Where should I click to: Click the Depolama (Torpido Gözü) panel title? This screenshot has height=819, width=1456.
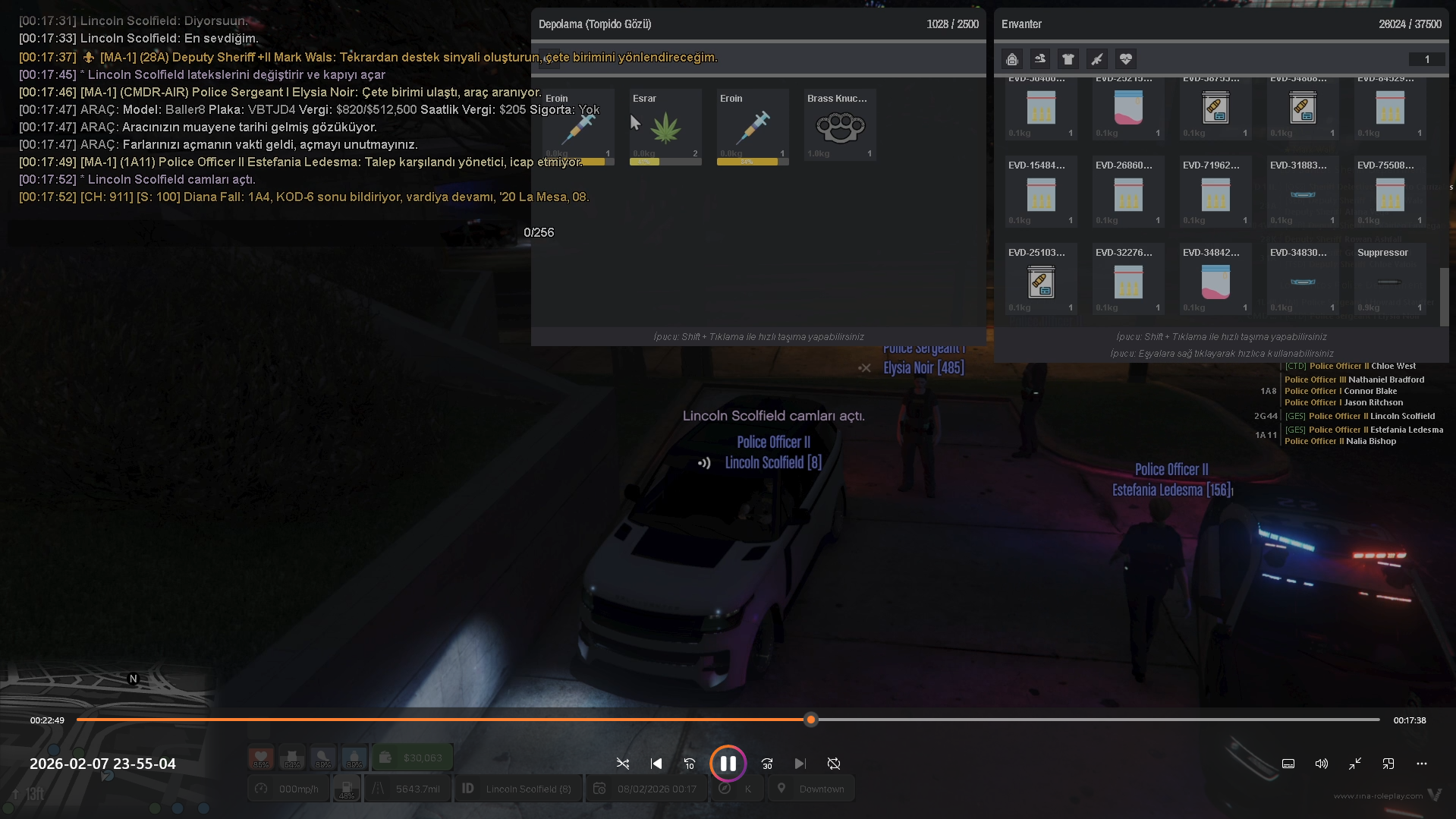coord(595,24)
